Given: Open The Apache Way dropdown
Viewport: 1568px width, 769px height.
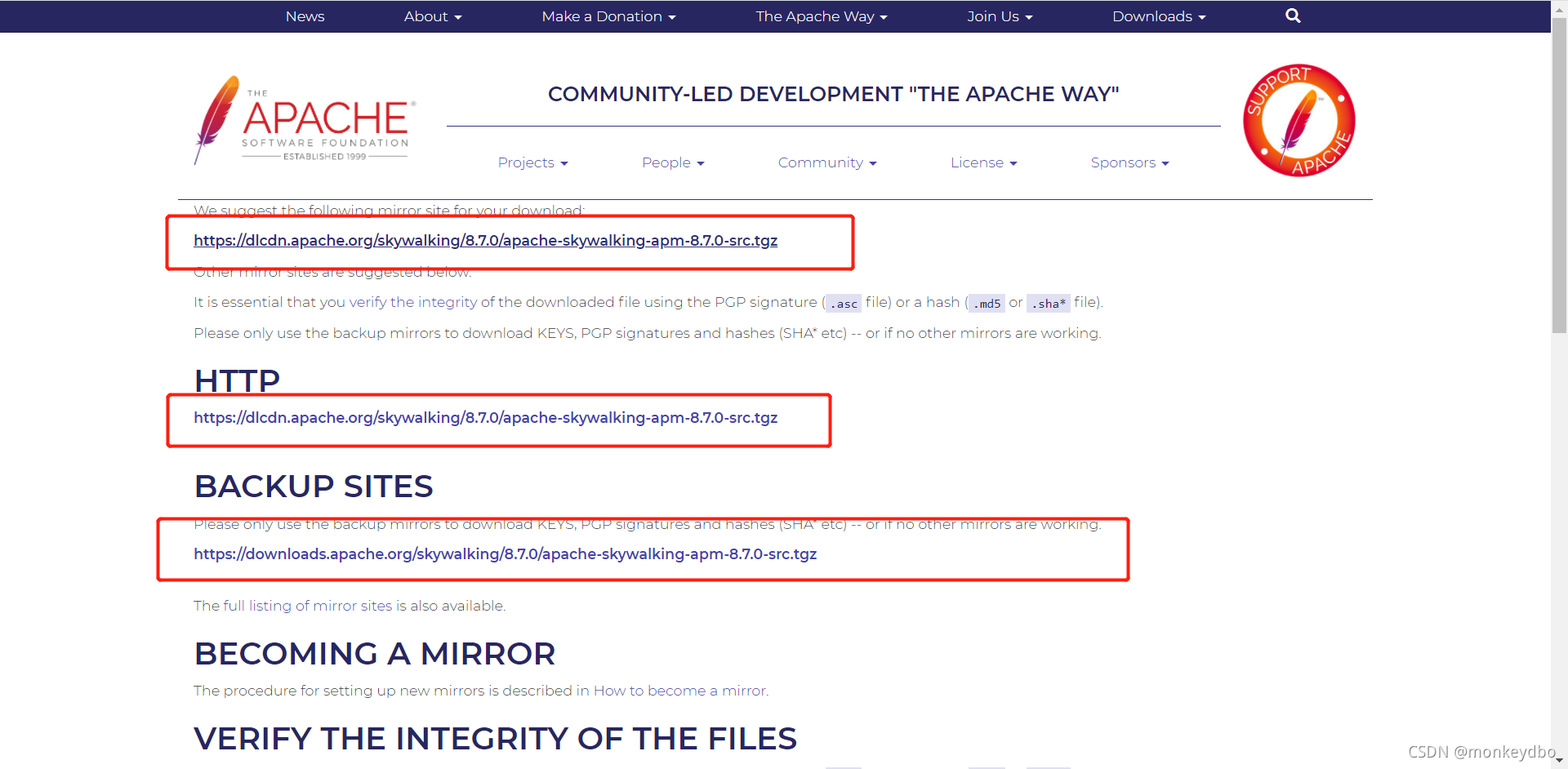Looking at the screenshot, I should [822, 16].
